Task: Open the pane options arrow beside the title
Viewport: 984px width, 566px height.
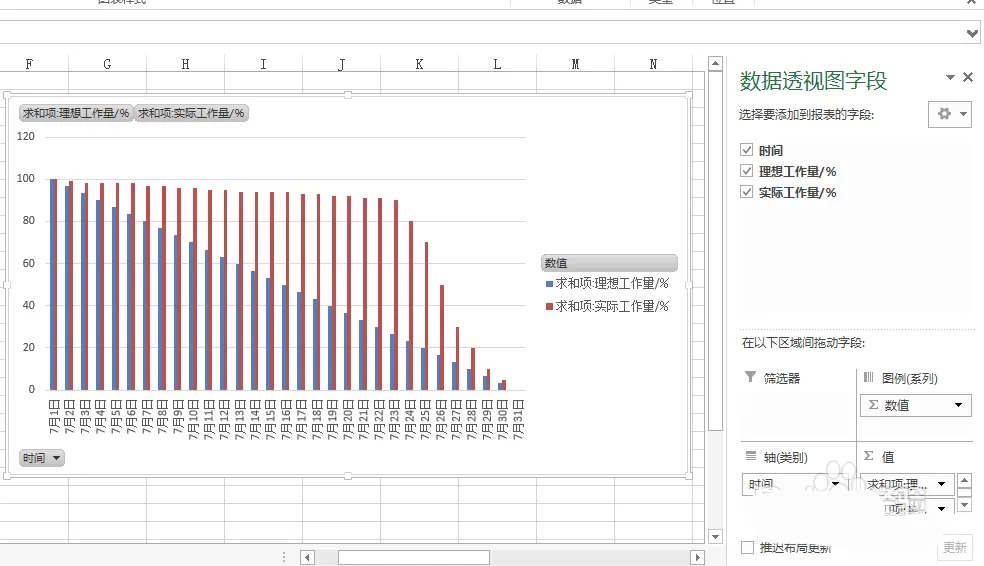Action: 950,77
